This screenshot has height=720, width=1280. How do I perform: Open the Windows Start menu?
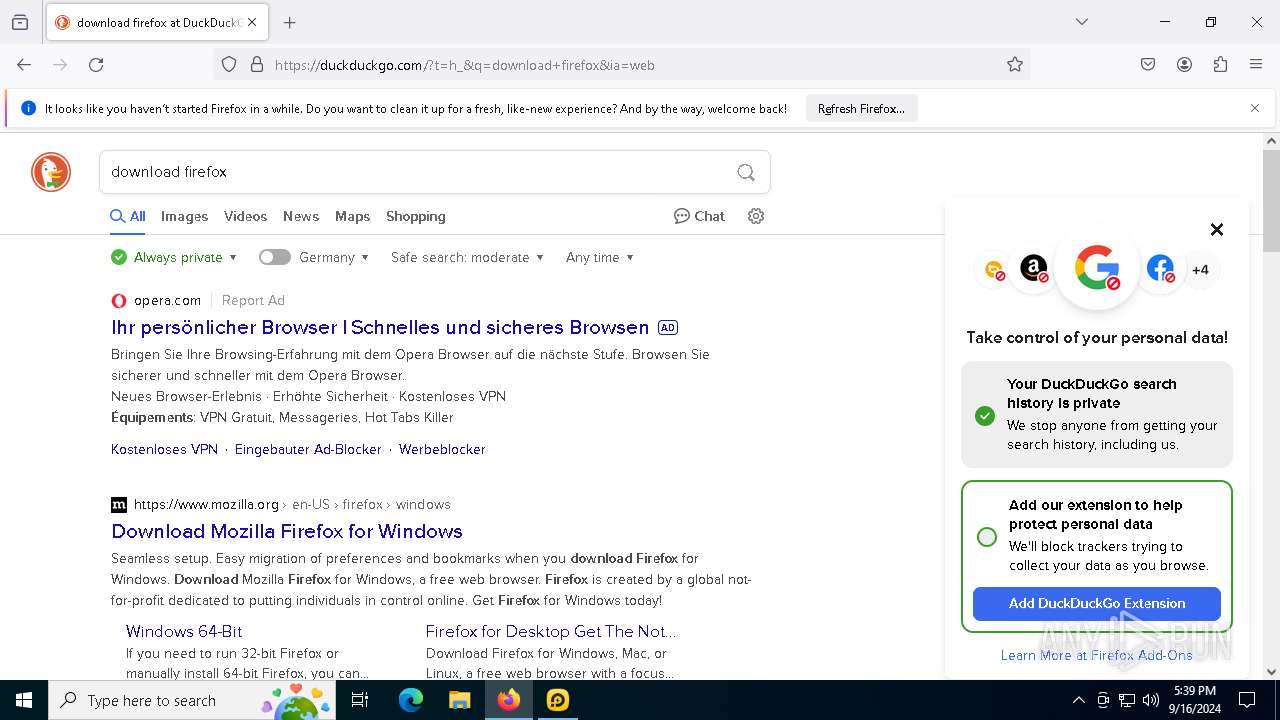(x=24, y=700)
